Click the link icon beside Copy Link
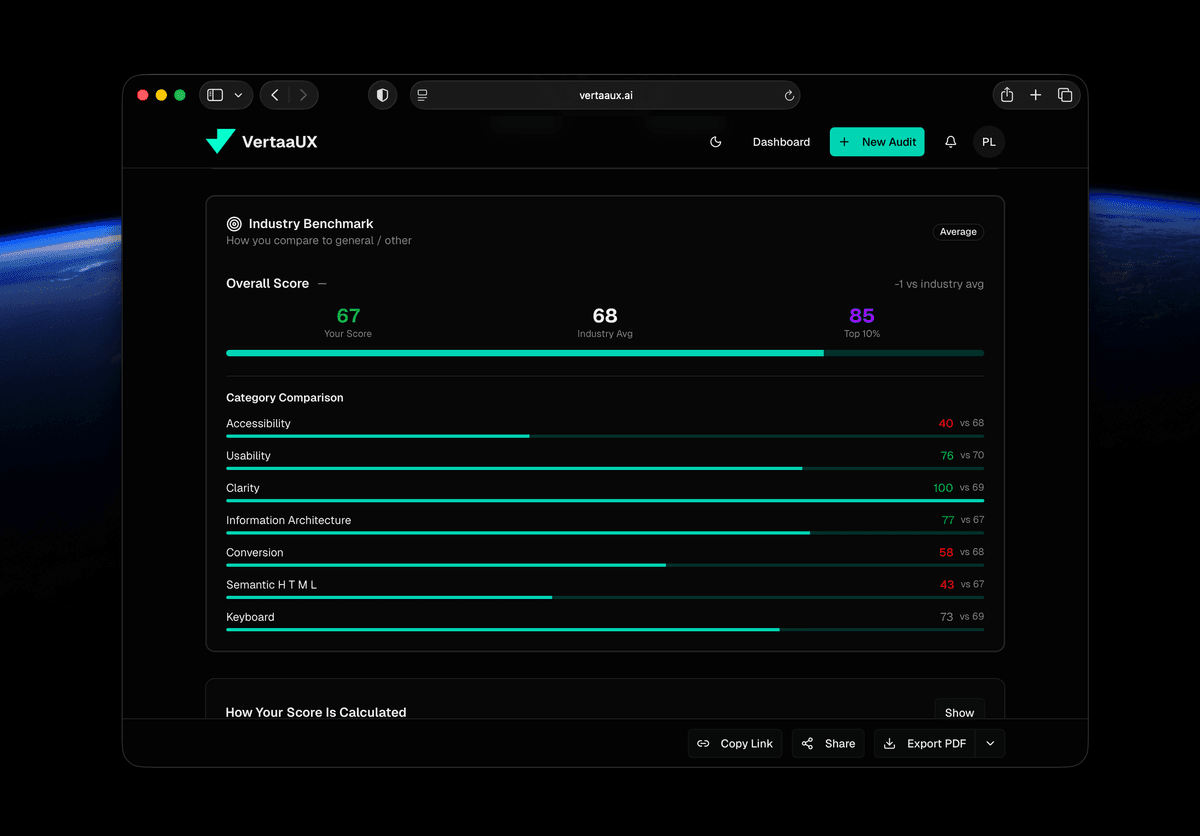This screenshot has width=1200, height=836. click(705, 743)
